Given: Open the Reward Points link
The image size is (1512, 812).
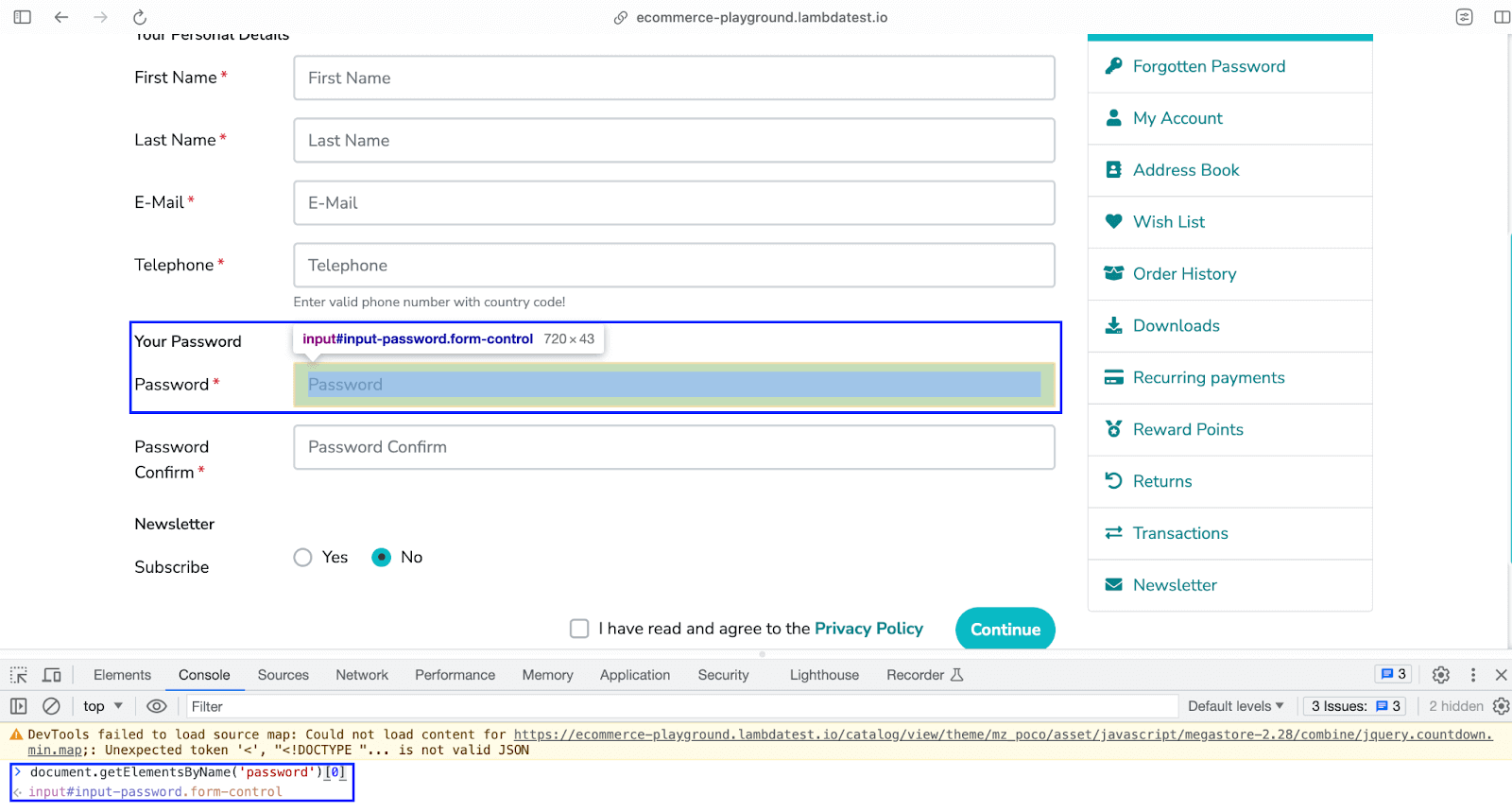Looking at the screenshot, I should (x=1188, y=429).
